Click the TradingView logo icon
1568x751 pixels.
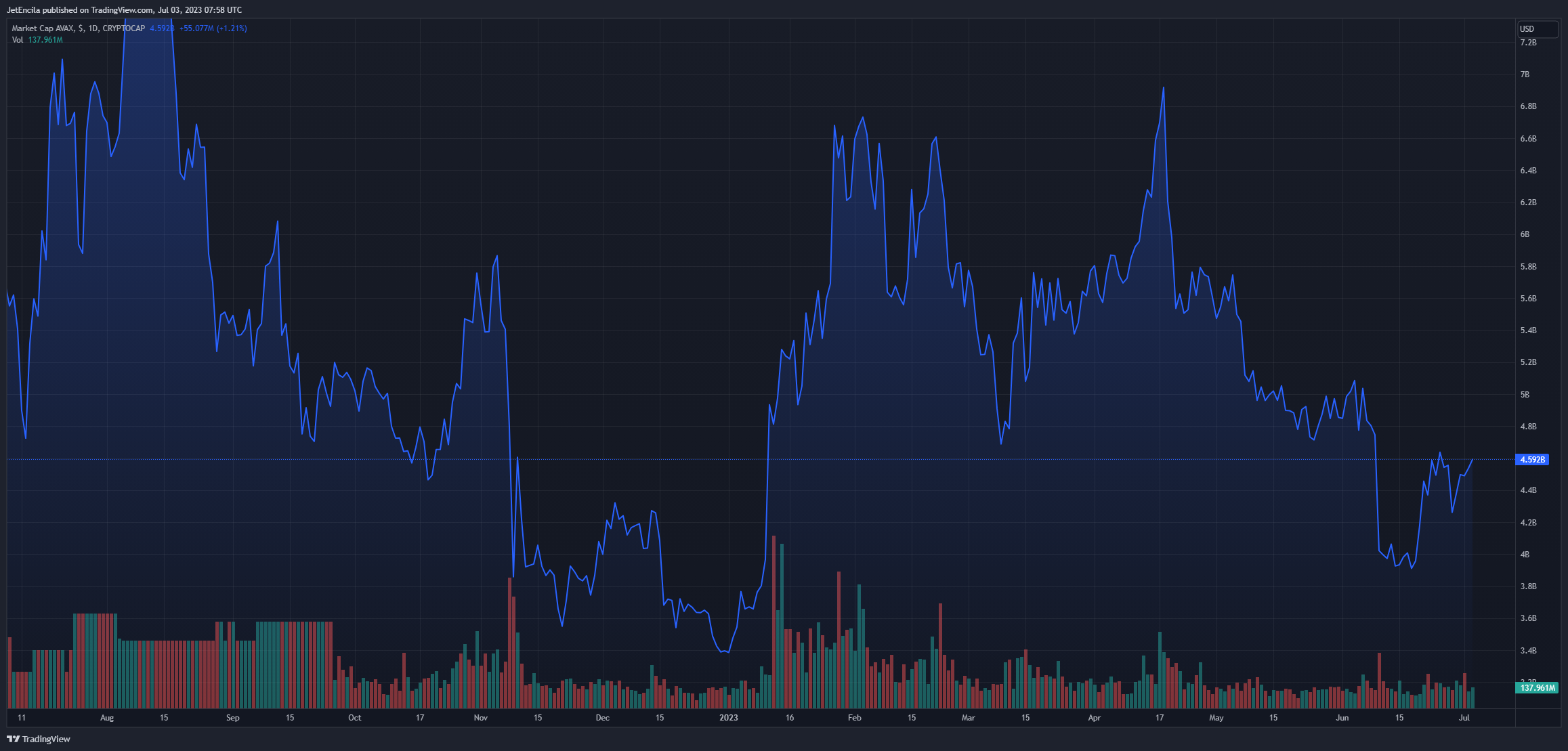point(13,739)
